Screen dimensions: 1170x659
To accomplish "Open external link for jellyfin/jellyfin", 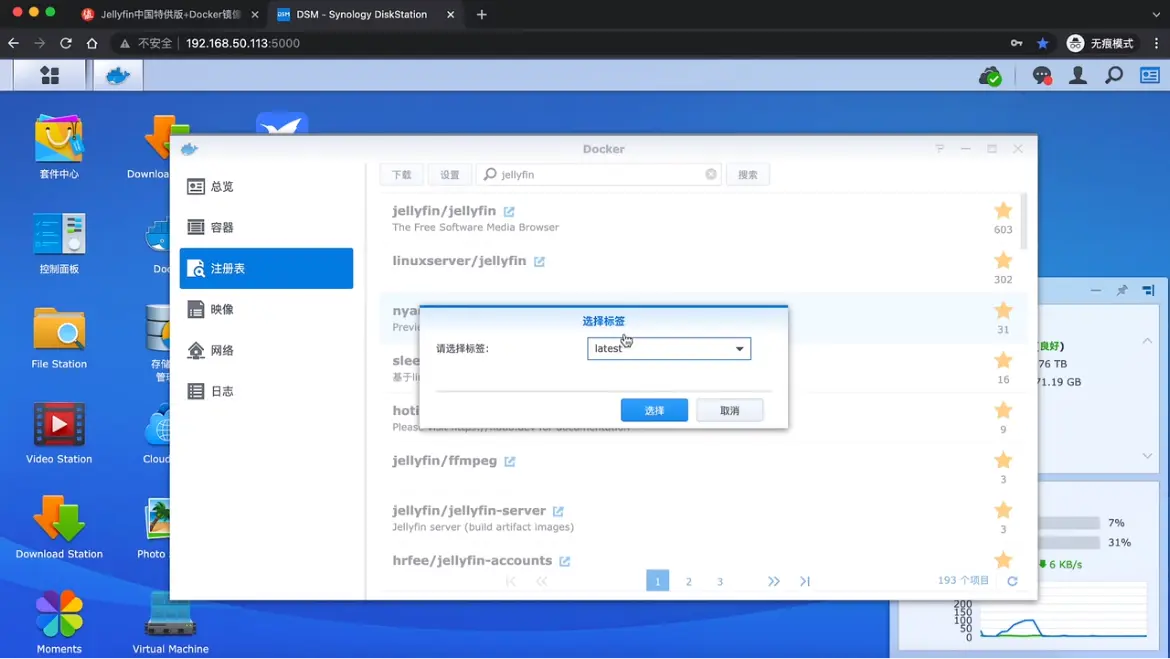I will coord(509,212).
